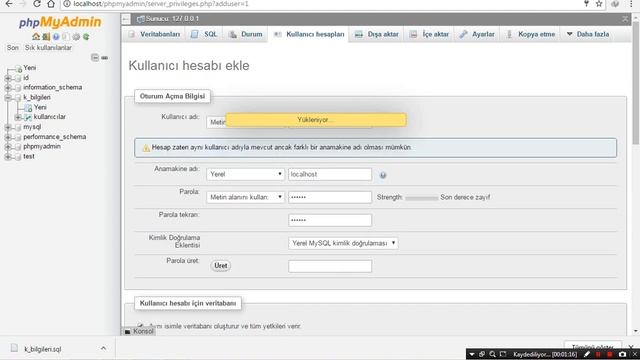Screen dimensions: 640x360
Task: Pause the screen recording
Action: 598,354
